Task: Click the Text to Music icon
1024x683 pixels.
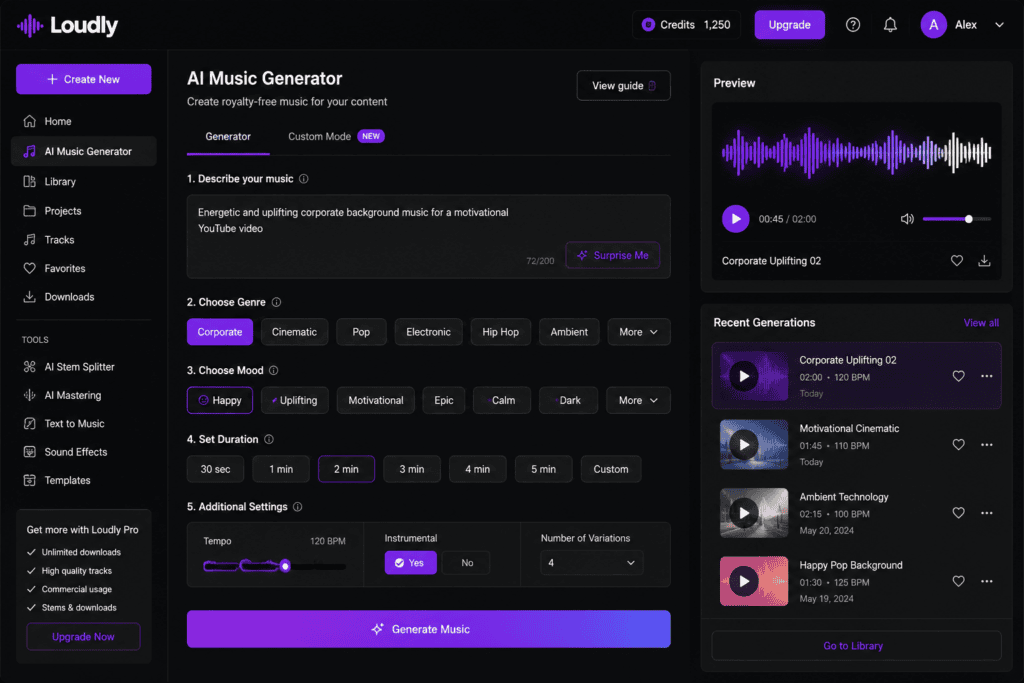Action: pos(29,424)
